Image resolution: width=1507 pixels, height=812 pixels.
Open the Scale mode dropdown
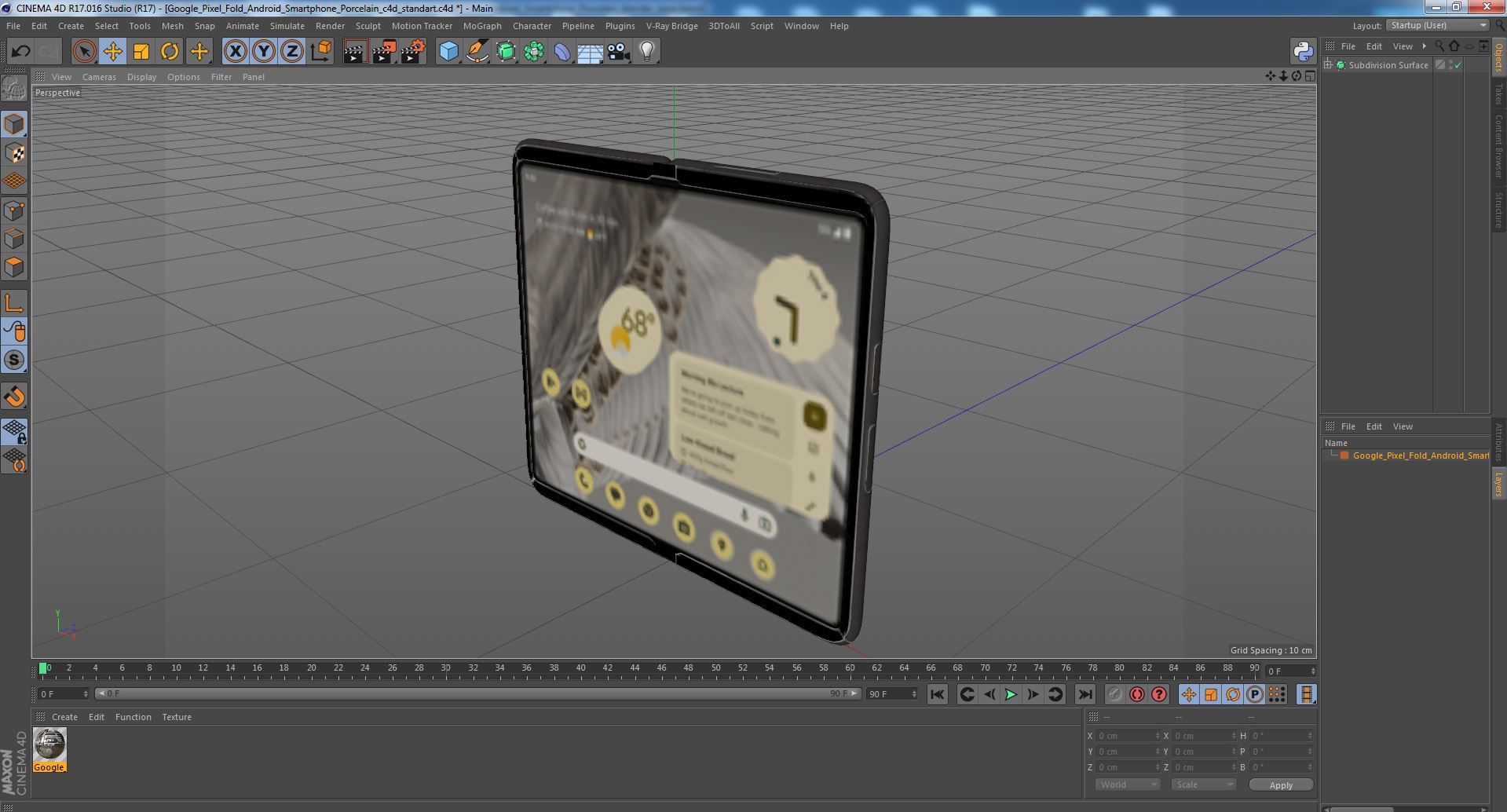[1203, 785]
